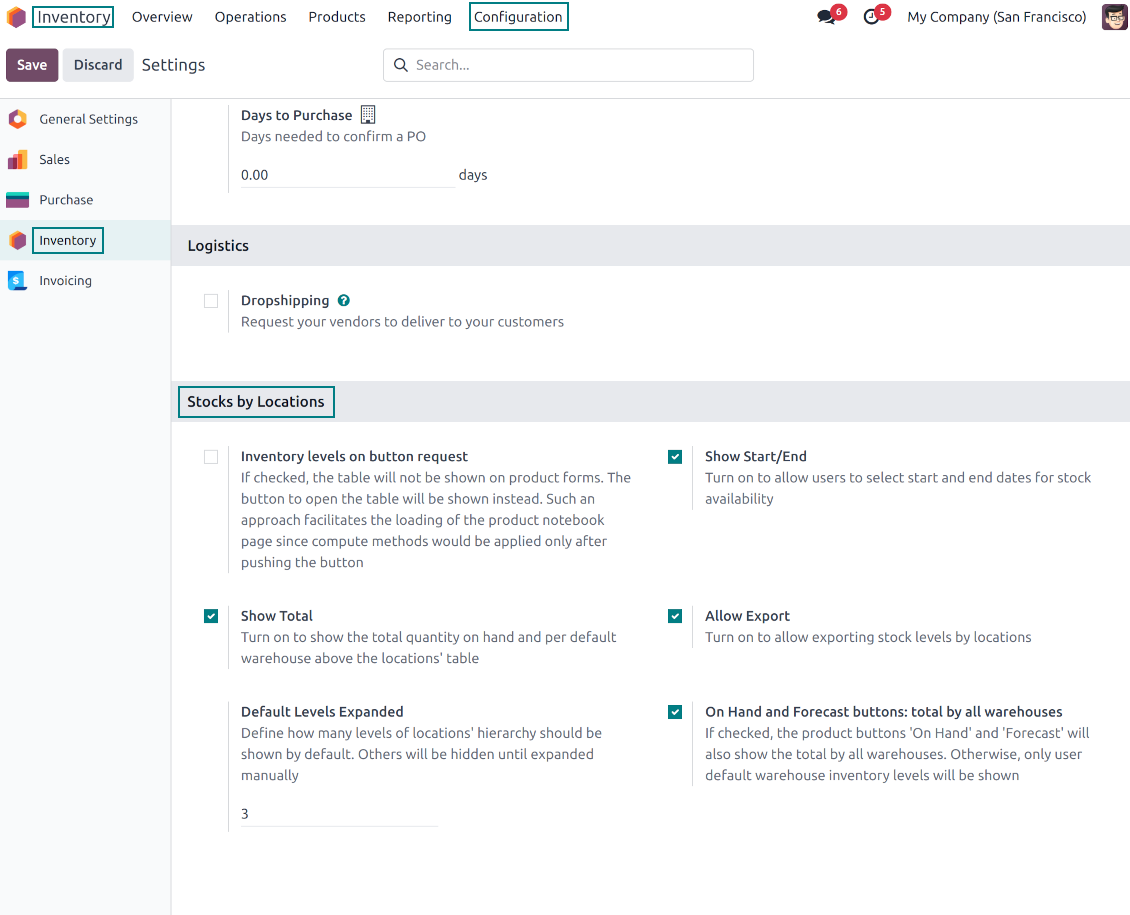1130x915 pixels.
Task: Open the Operations menu
Action: (250, 17)
